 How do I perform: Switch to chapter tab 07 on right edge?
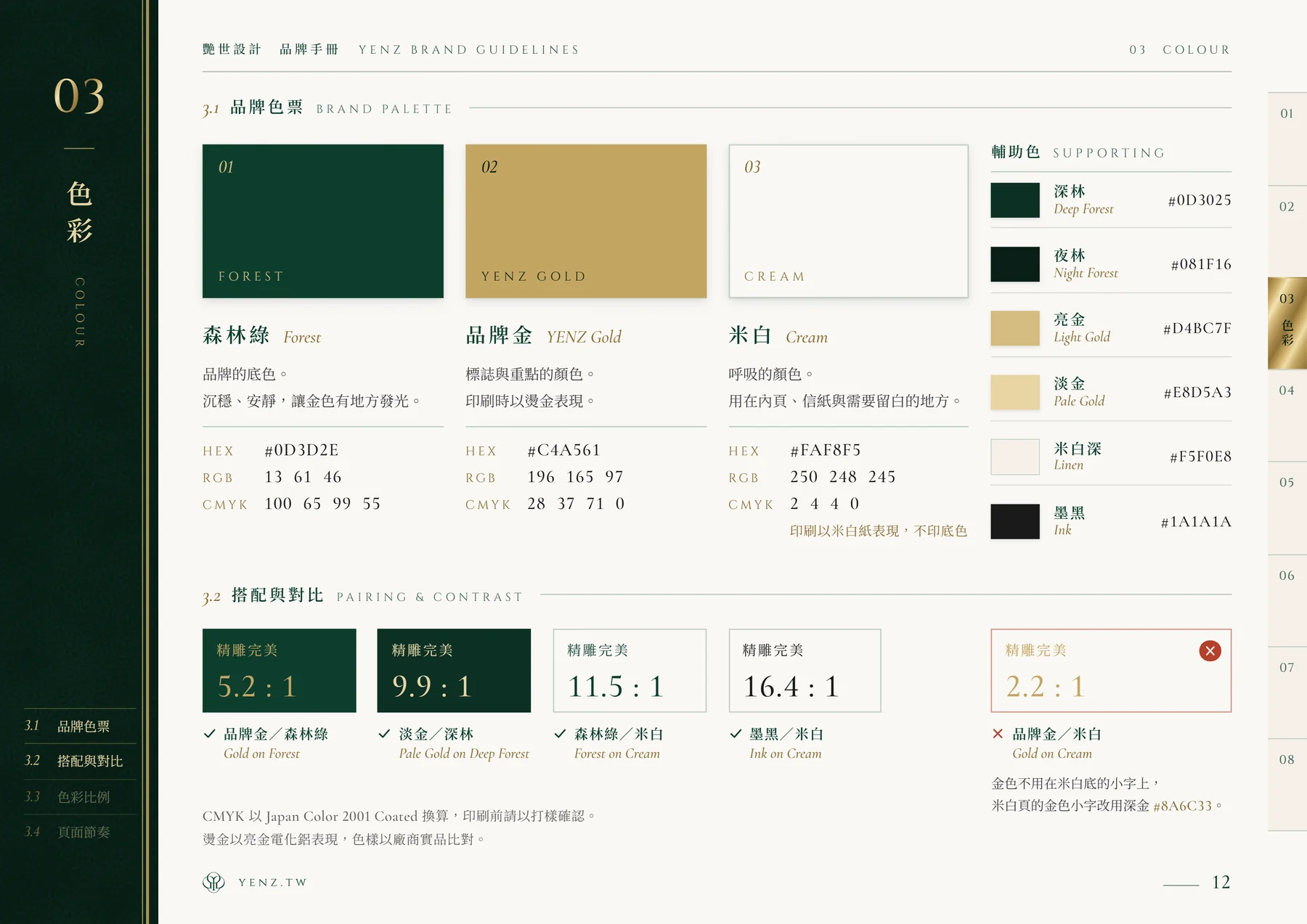(1287, 692)
